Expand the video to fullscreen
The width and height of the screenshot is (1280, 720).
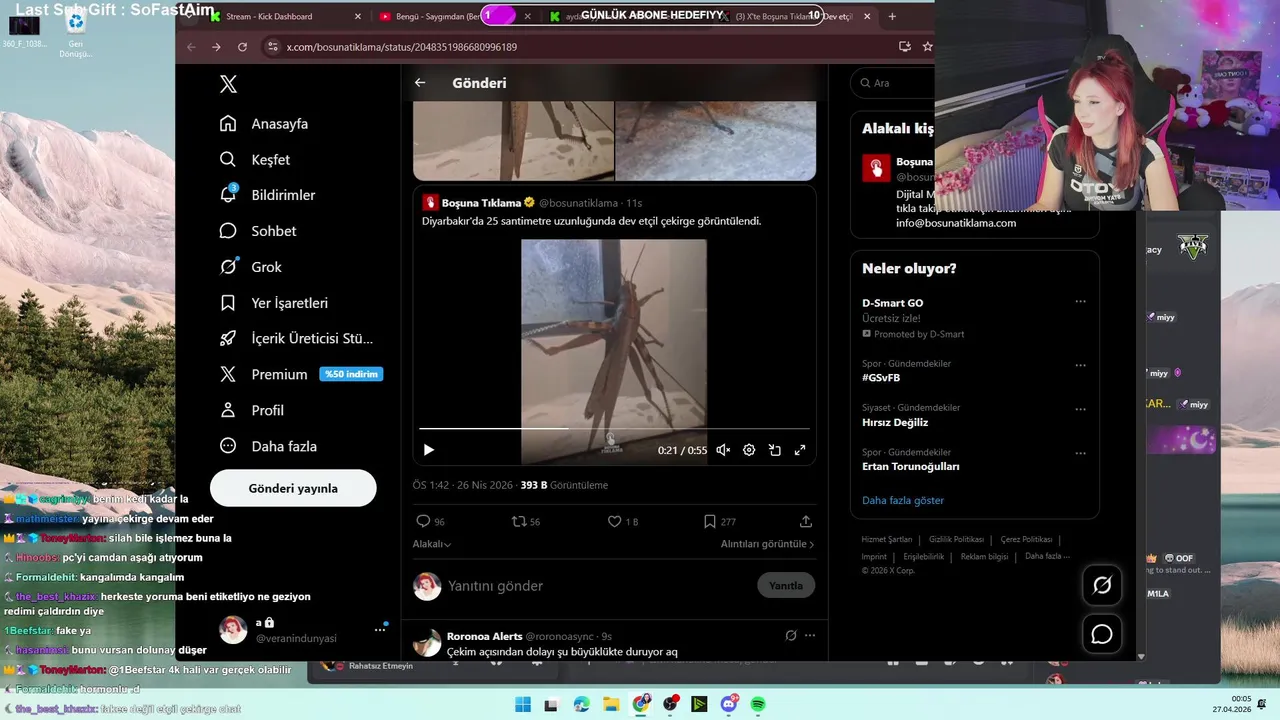[800, 450]
